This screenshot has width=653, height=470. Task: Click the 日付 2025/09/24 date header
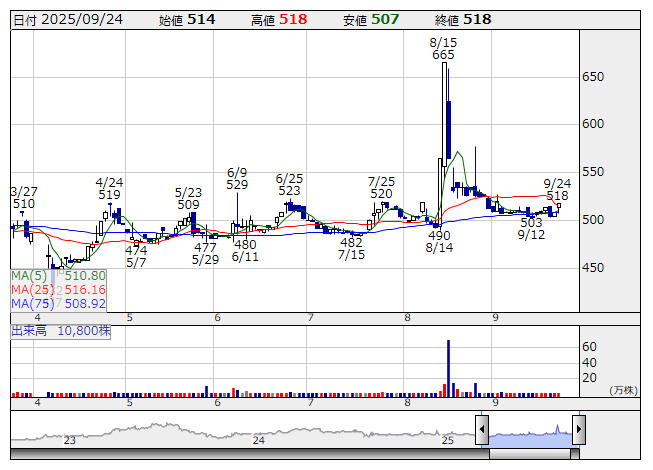[66, 19]
